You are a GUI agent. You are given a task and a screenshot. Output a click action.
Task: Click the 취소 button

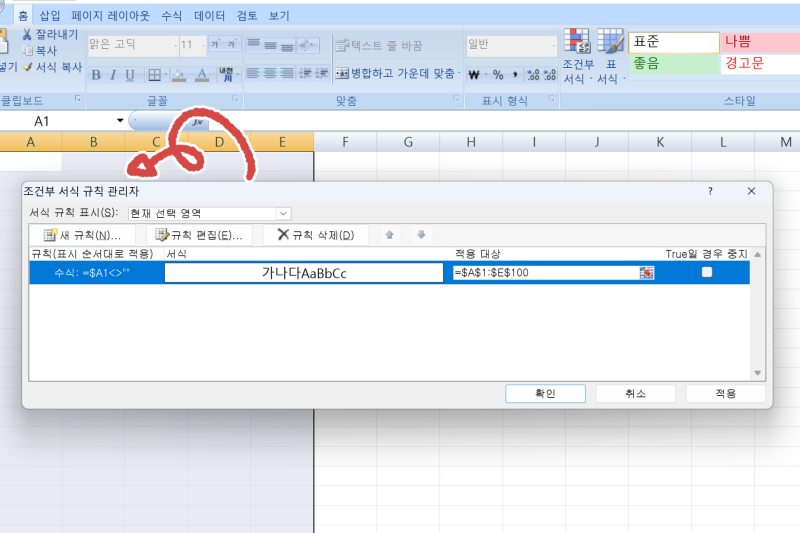(636, 393)
